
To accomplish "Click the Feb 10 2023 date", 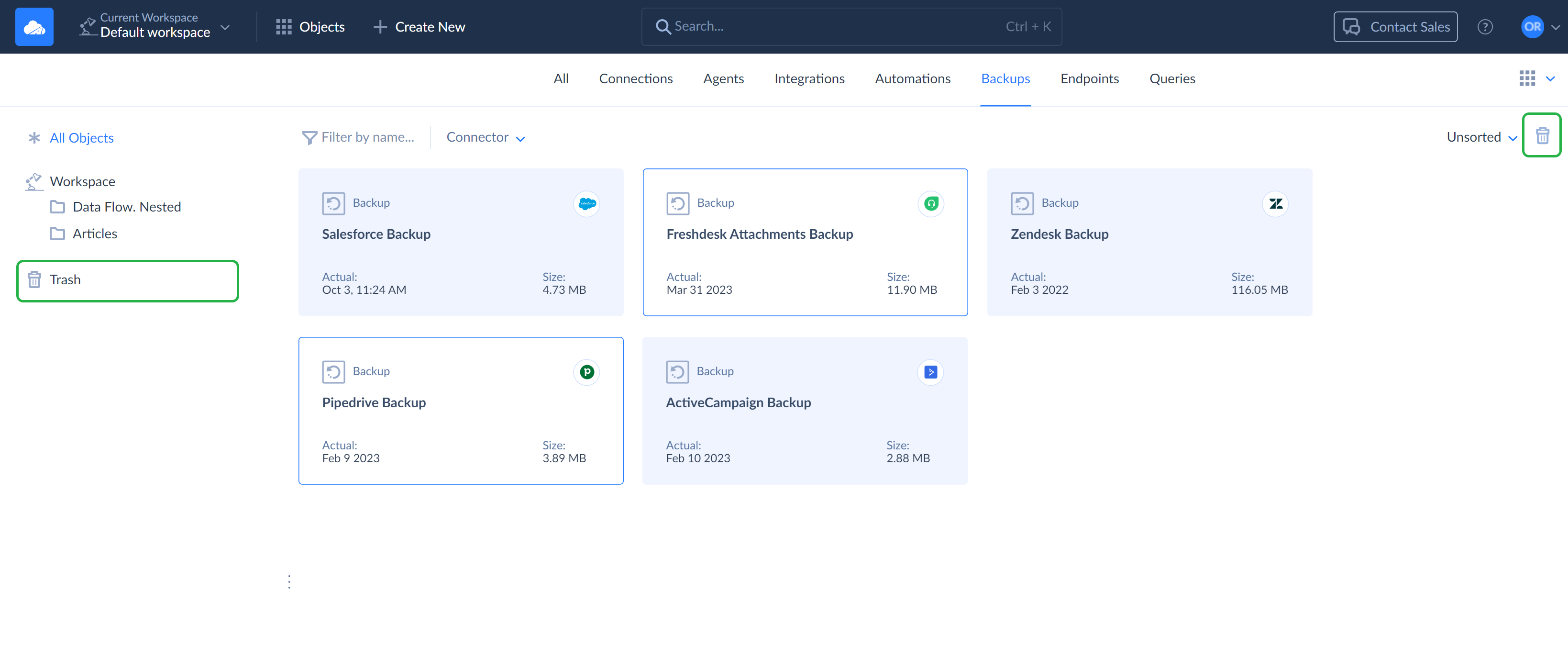I will point(697,459).
